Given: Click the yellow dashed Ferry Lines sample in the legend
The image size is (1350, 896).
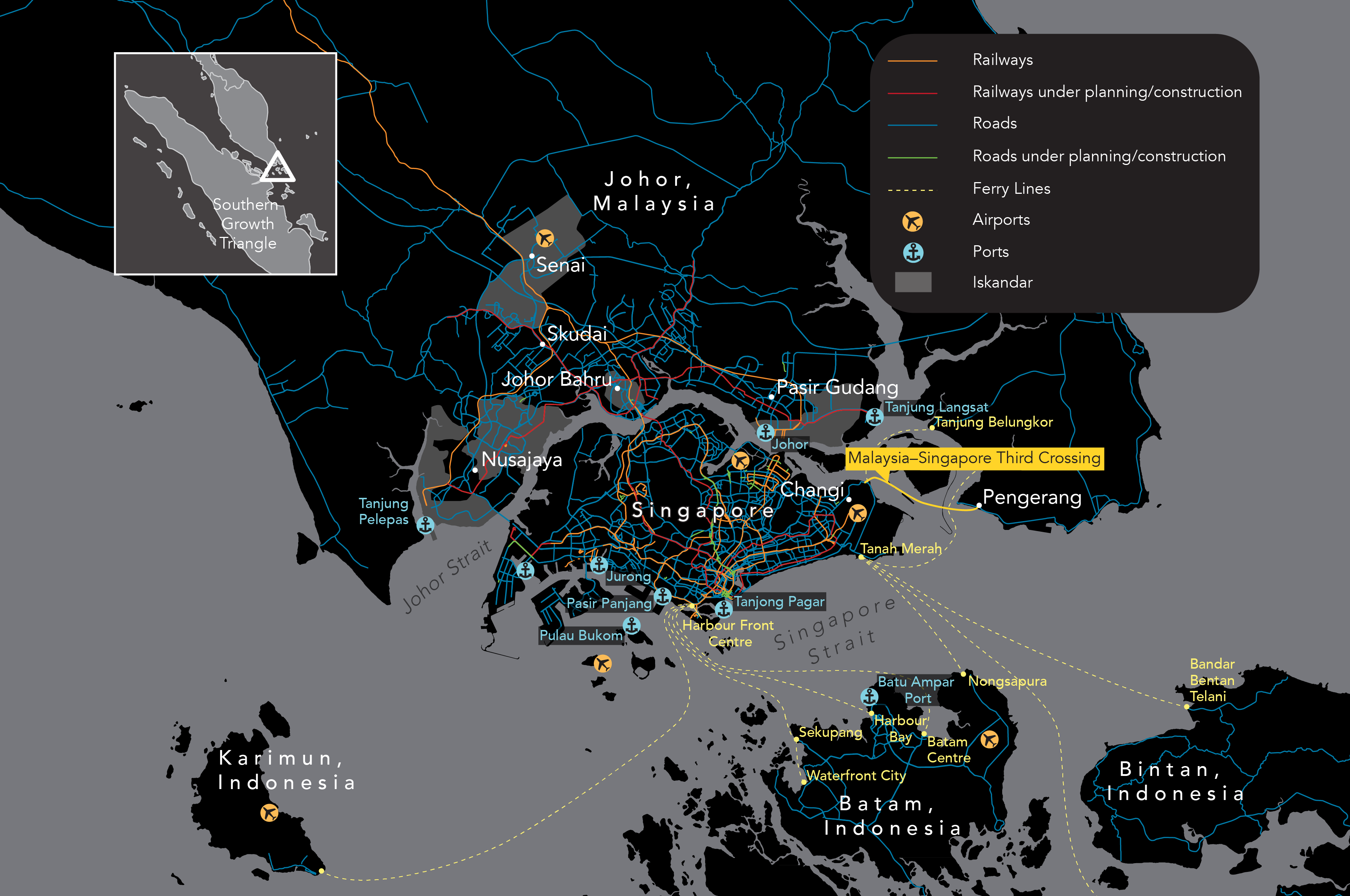Looking at the screenshot, I should [912, 190].
